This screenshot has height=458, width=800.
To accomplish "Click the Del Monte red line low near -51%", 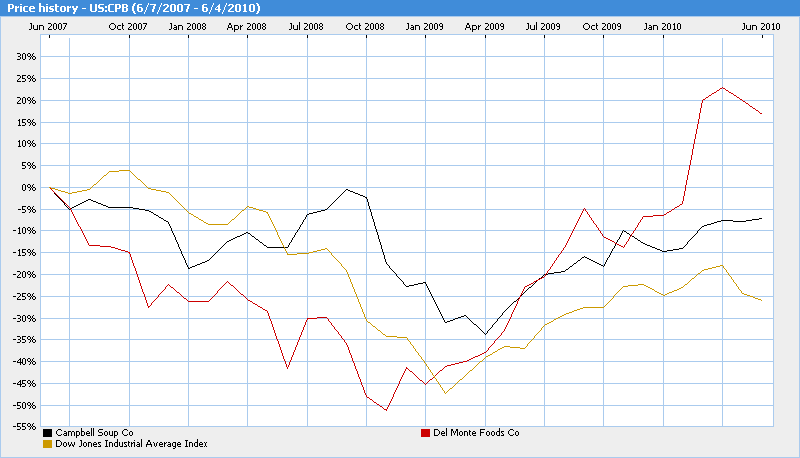I will click(x=386, y=410).
